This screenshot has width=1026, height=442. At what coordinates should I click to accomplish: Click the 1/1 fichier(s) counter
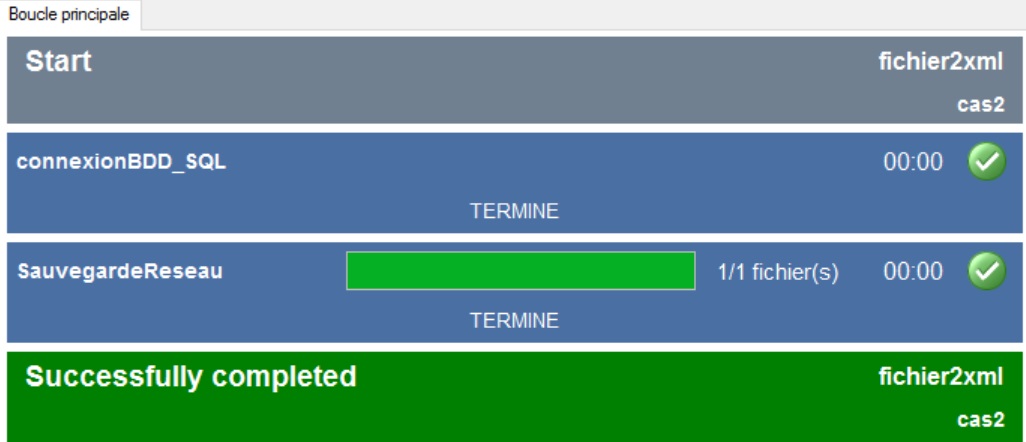(777, 272)
